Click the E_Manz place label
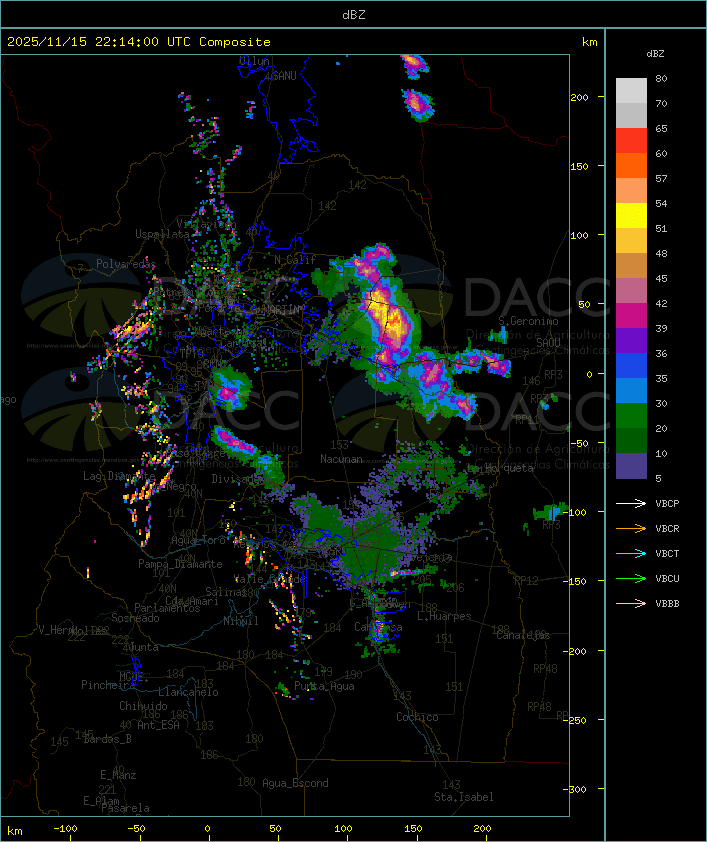Viewport: 707px width, 842px height. point(118,775)
